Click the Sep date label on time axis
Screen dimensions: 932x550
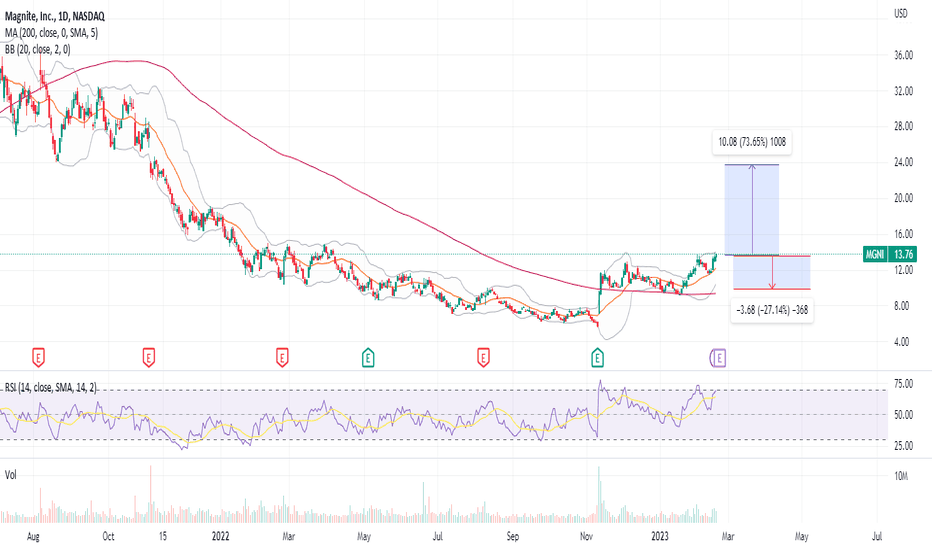click(x=512, y=536)
